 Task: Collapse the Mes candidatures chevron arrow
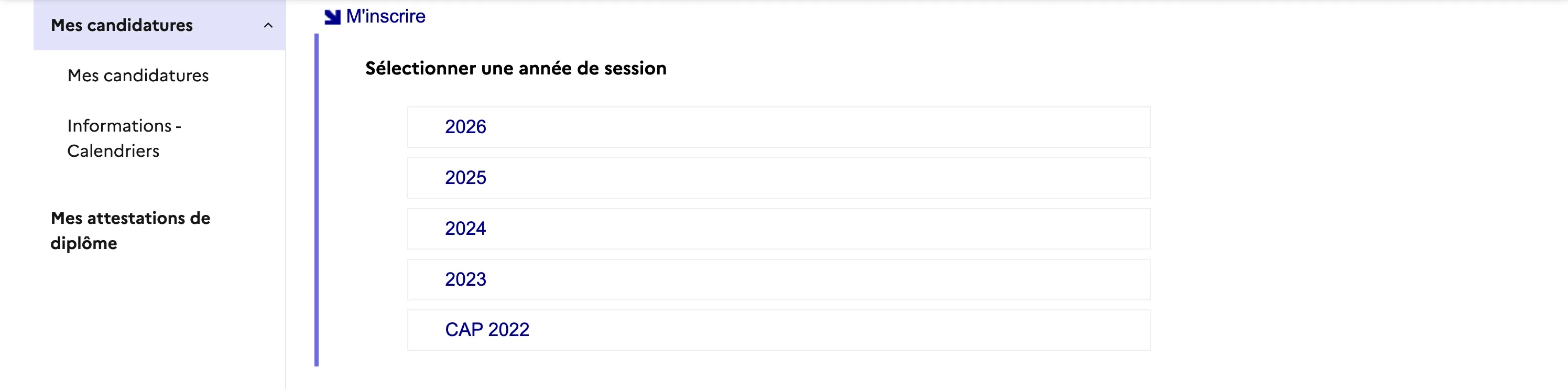point(268,26)
